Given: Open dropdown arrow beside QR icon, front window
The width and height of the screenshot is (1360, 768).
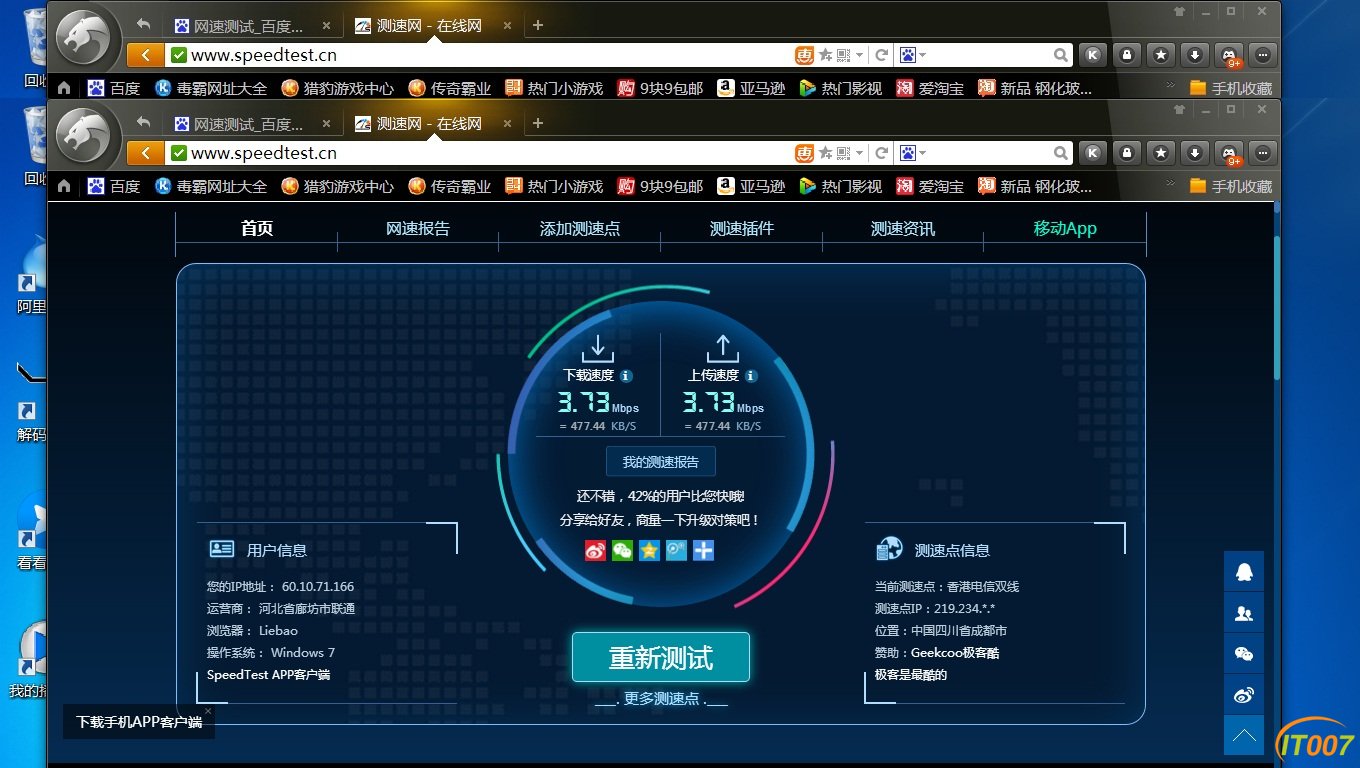Looking at the screenshot, I should click(859, 153).
